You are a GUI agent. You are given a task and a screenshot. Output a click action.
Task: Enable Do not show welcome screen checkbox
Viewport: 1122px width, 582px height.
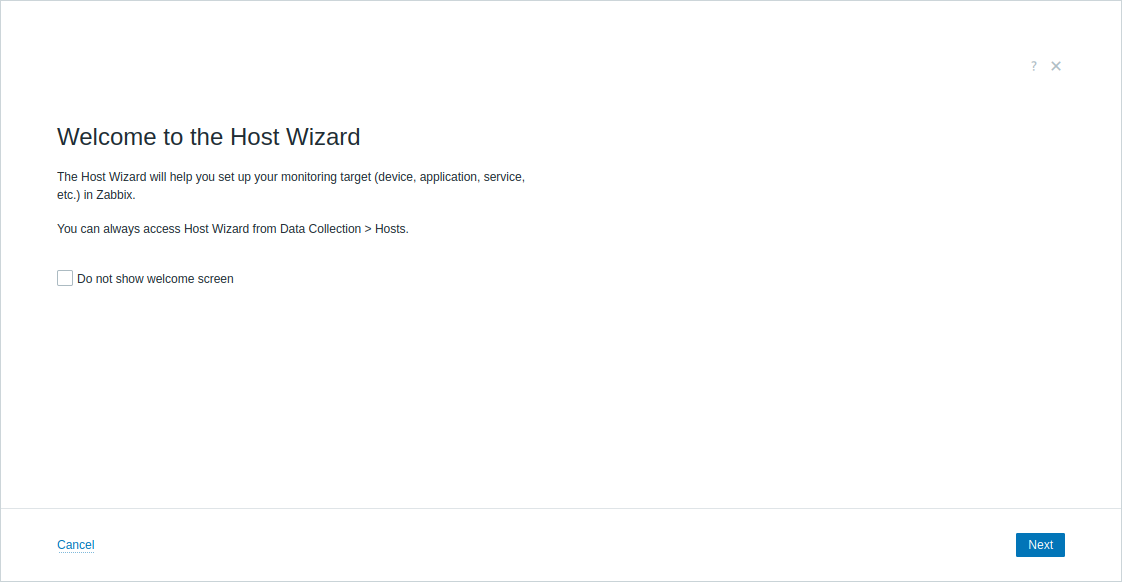(65, 278)
